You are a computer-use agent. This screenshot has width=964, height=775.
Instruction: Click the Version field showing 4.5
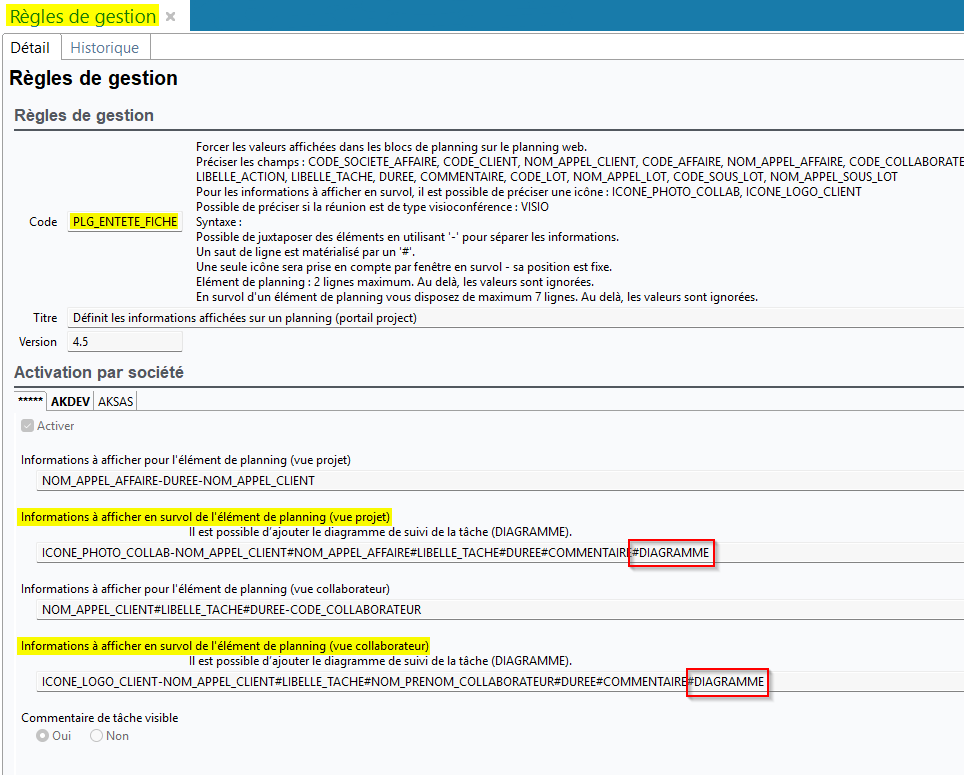click(125, 342)
